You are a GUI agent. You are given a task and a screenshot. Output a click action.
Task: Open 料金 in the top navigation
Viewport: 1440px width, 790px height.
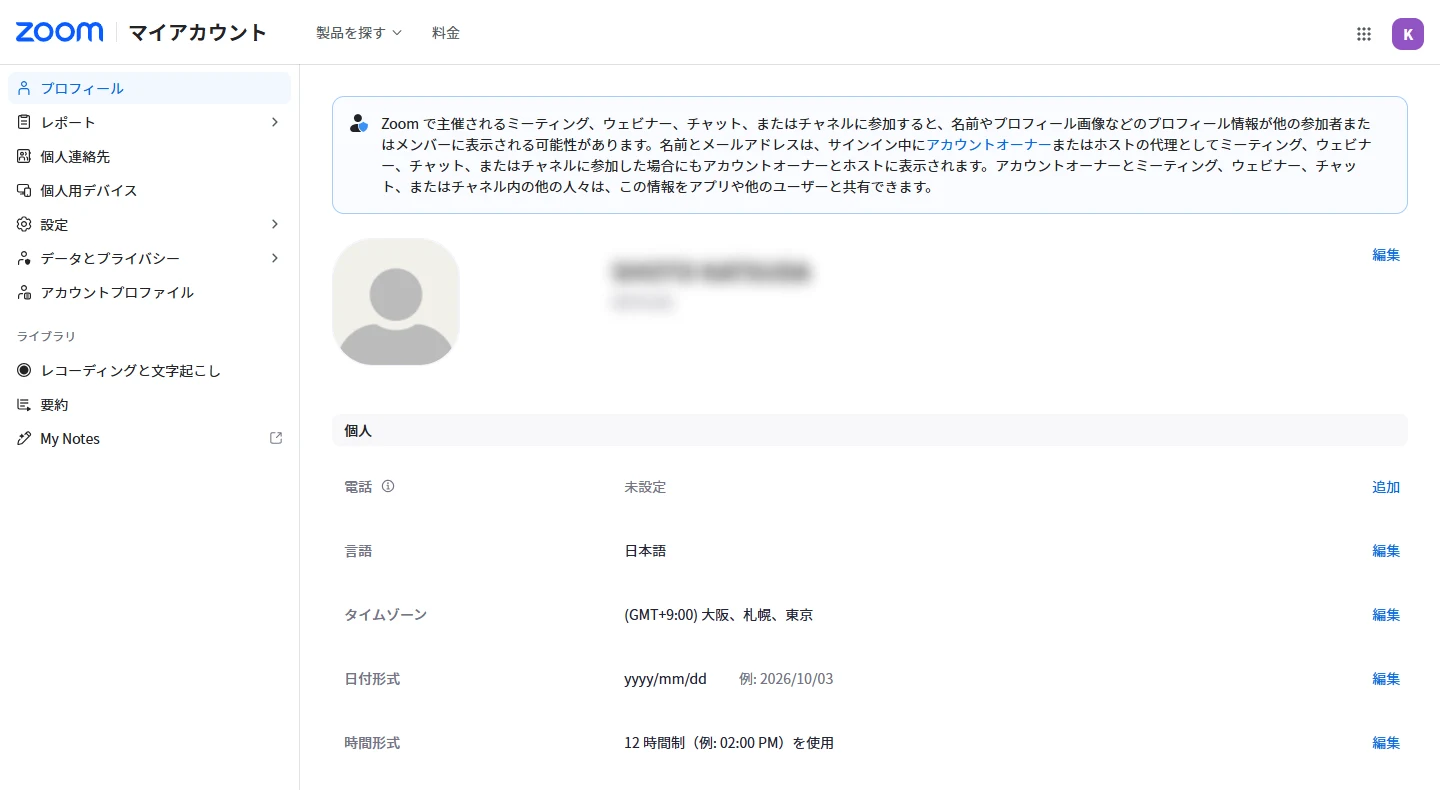446,32
